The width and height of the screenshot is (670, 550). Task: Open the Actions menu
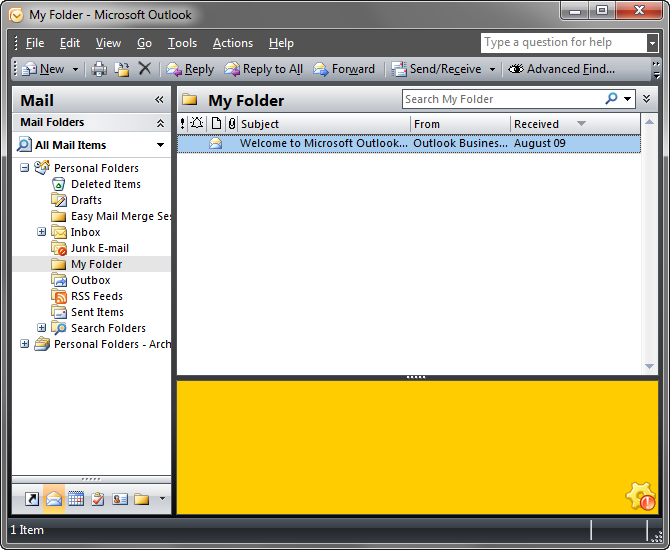pyautogui.click(x=232, y=43)
